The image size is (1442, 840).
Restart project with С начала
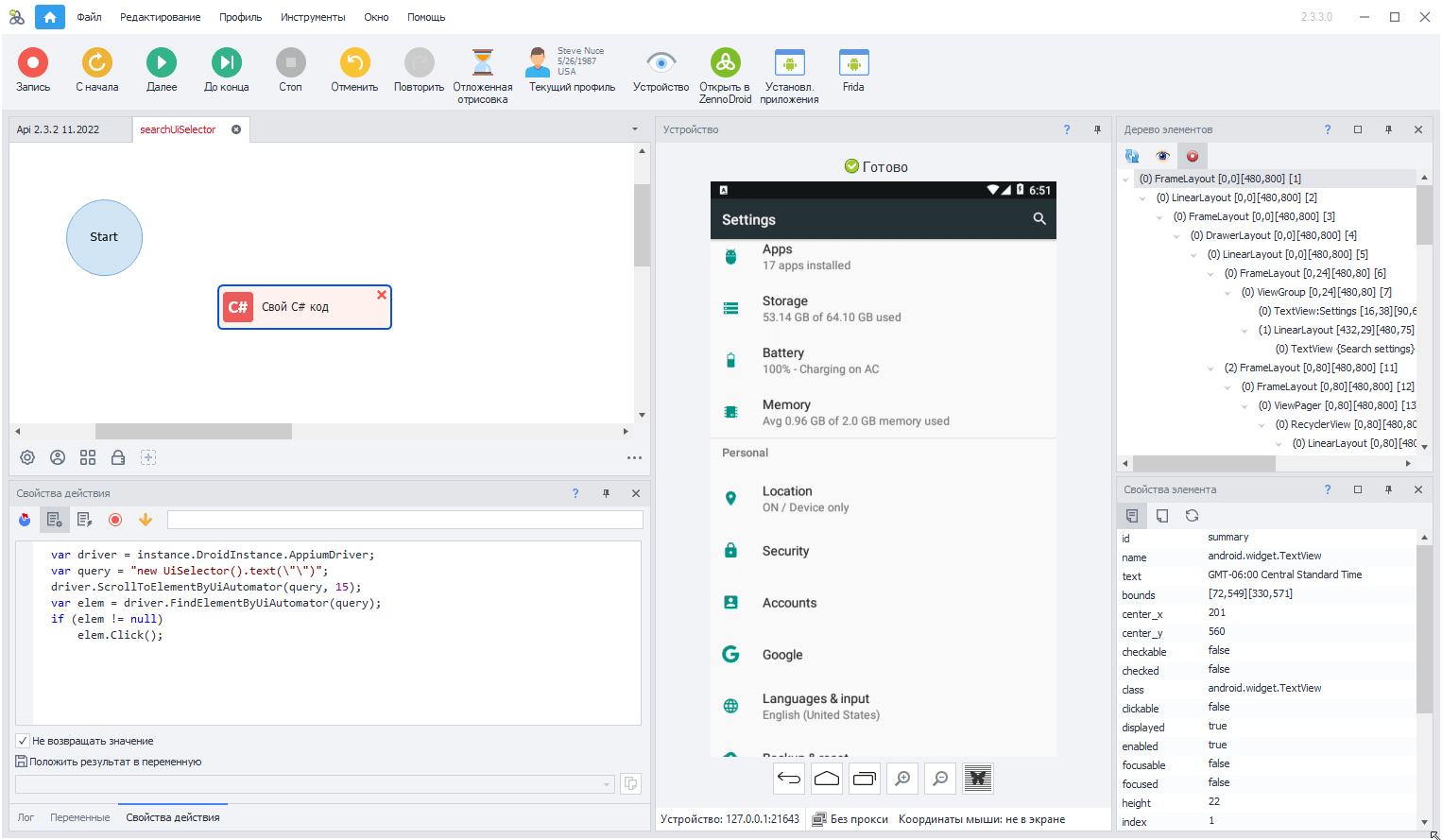[x=97, y=71]
